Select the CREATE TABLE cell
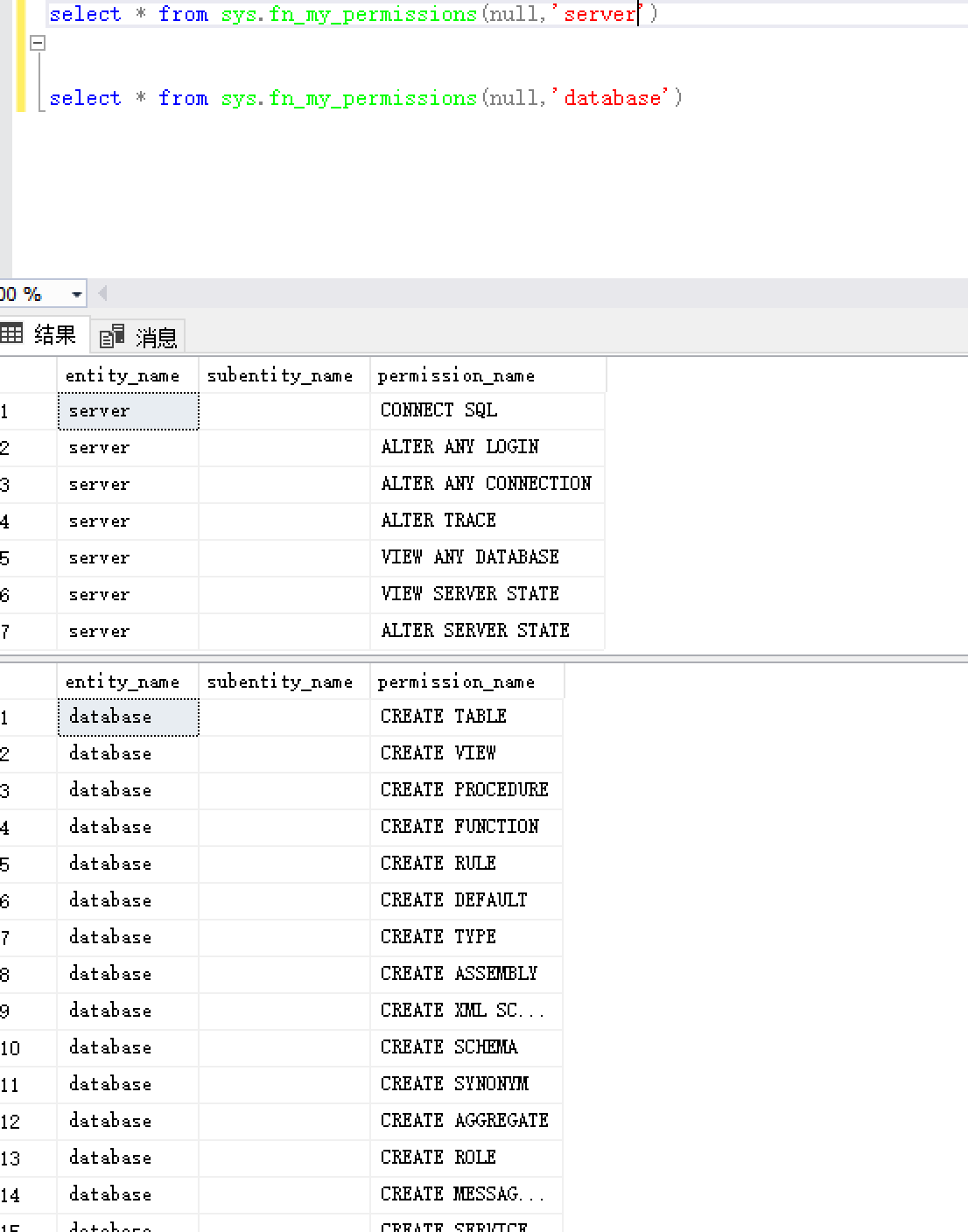 click(466, 717)
